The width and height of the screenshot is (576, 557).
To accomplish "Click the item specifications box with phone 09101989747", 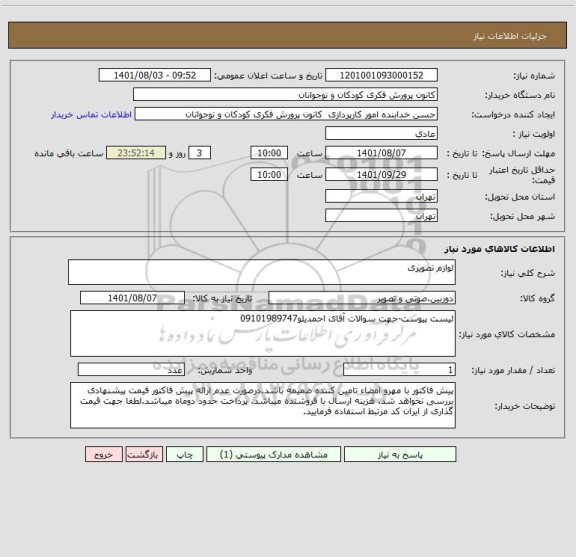I will coord(263,334).
